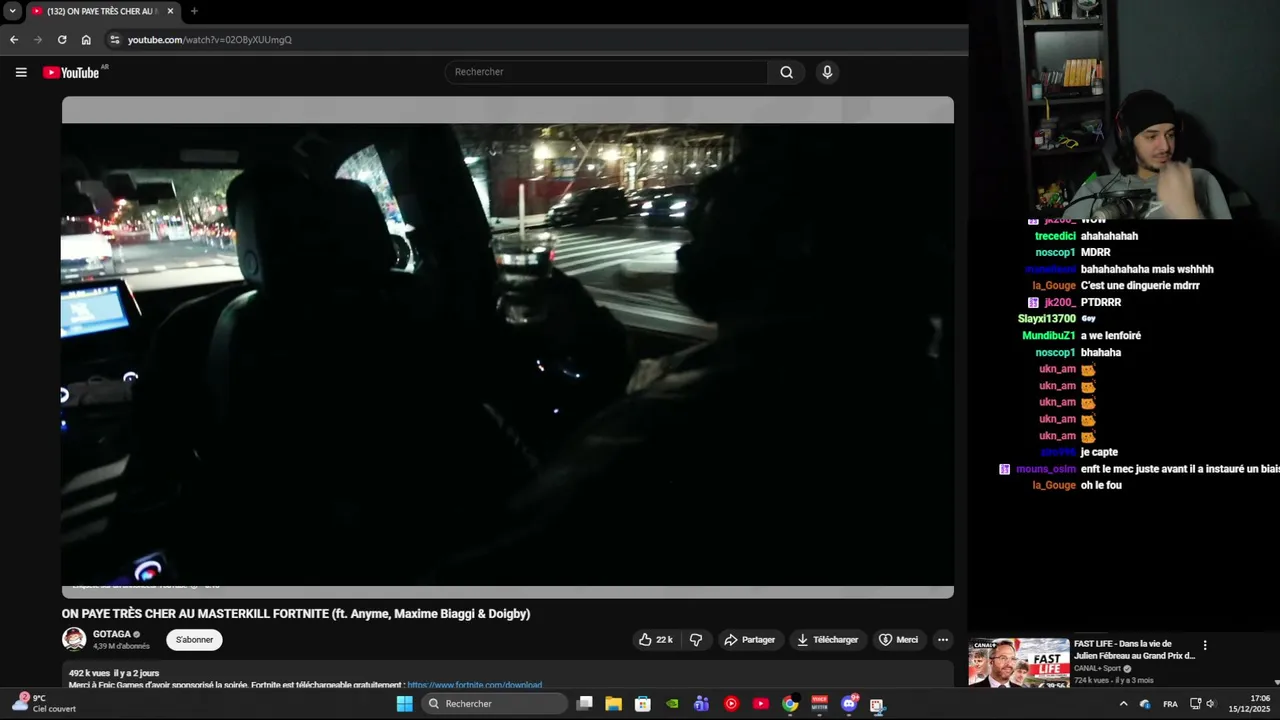This screenshot has height=720, width=1280.
Task: Open the FAST LIFE video title link
Action: click(1135, 650)
